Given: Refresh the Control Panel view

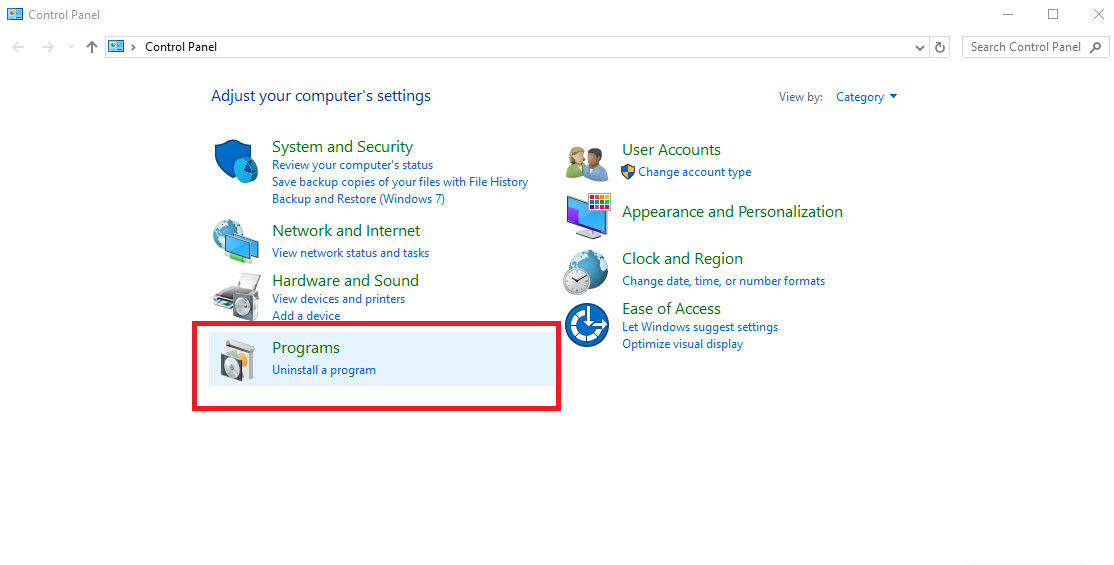Looking at the screenshot, I should pyautogui.click(x=940, y=47).
